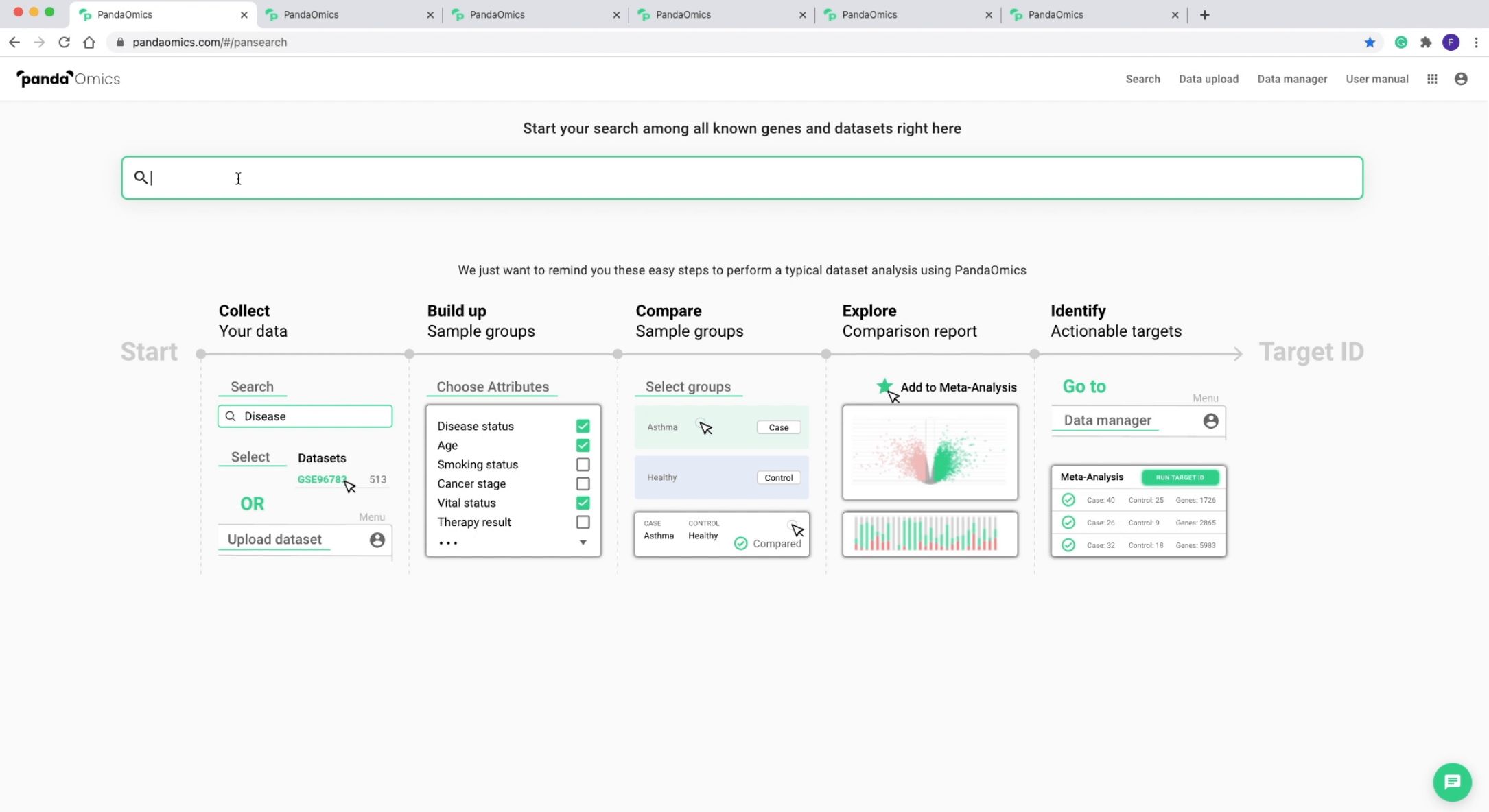Open the green chat support bubble
The width and height of the screenshot is (1489, 812).
[x=1452, y=782]
